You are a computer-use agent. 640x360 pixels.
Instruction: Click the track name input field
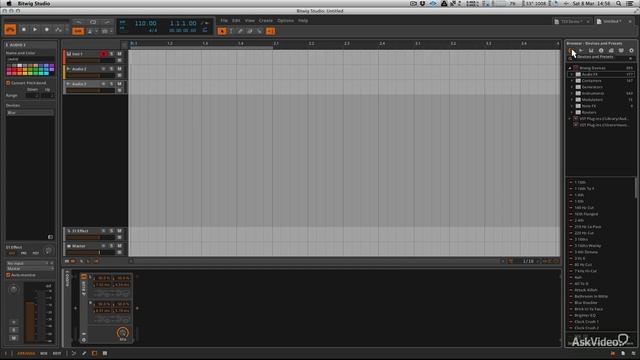pyautogui.click(x=30, y=59)
